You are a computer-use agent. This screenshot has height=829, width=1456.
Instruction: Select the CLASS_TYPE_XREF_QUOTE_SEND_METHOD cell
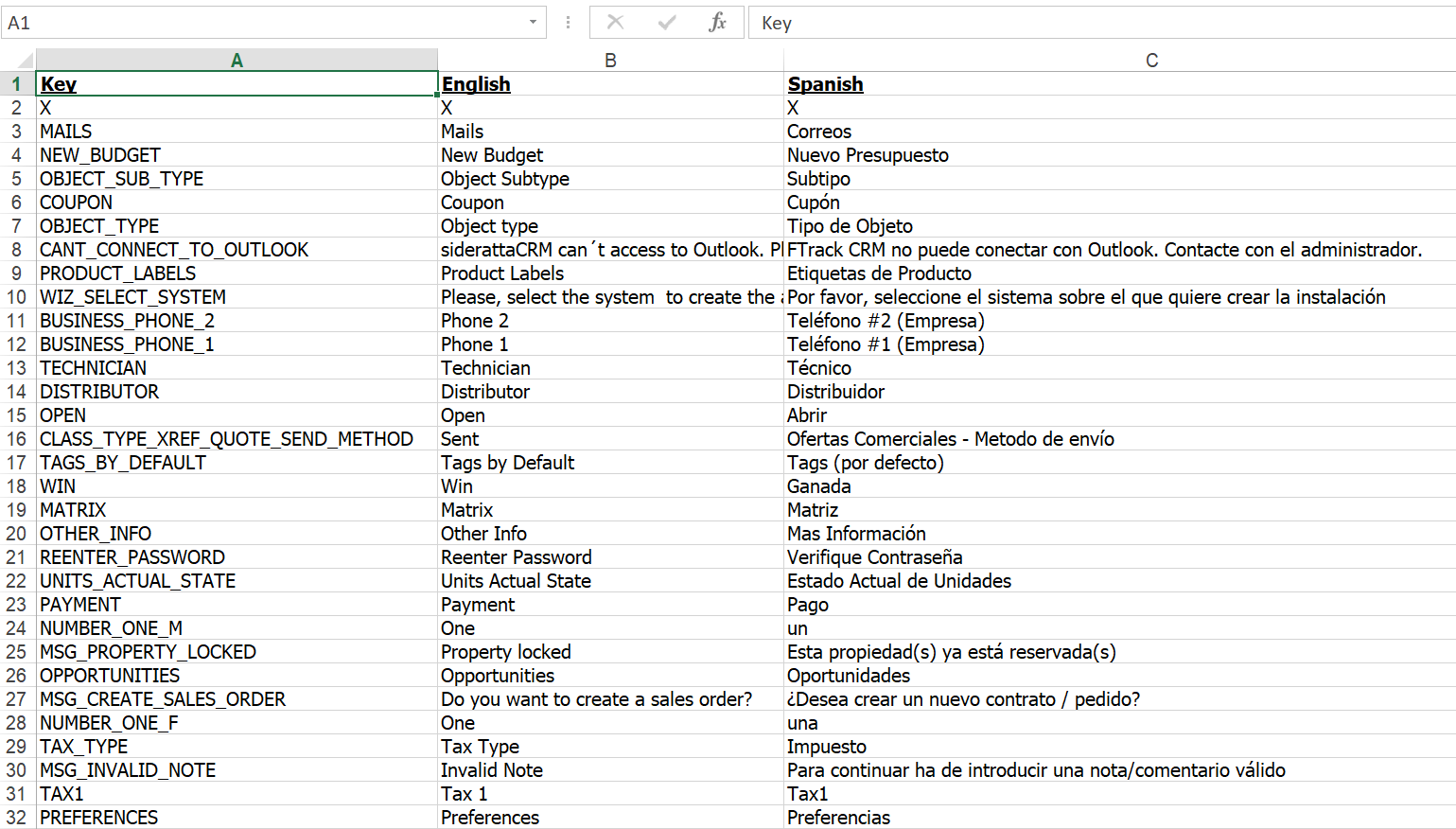(x=237, y=439)
